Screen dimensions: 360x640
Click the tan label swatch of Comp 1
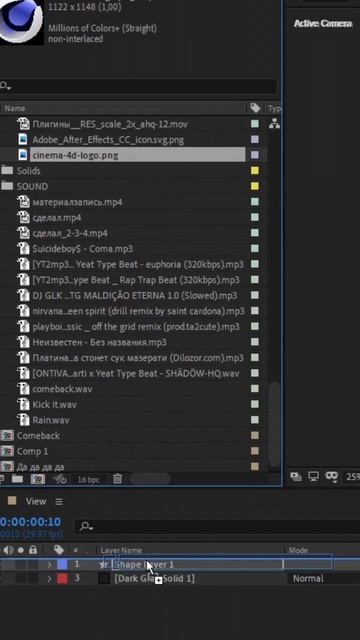point(255,451)
